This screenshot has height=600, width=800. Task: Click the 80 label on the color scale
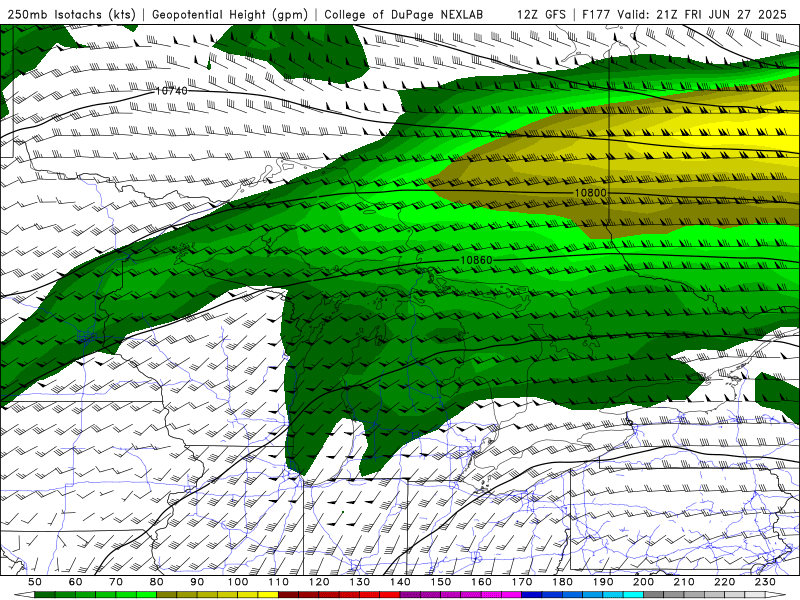(157, 582)
